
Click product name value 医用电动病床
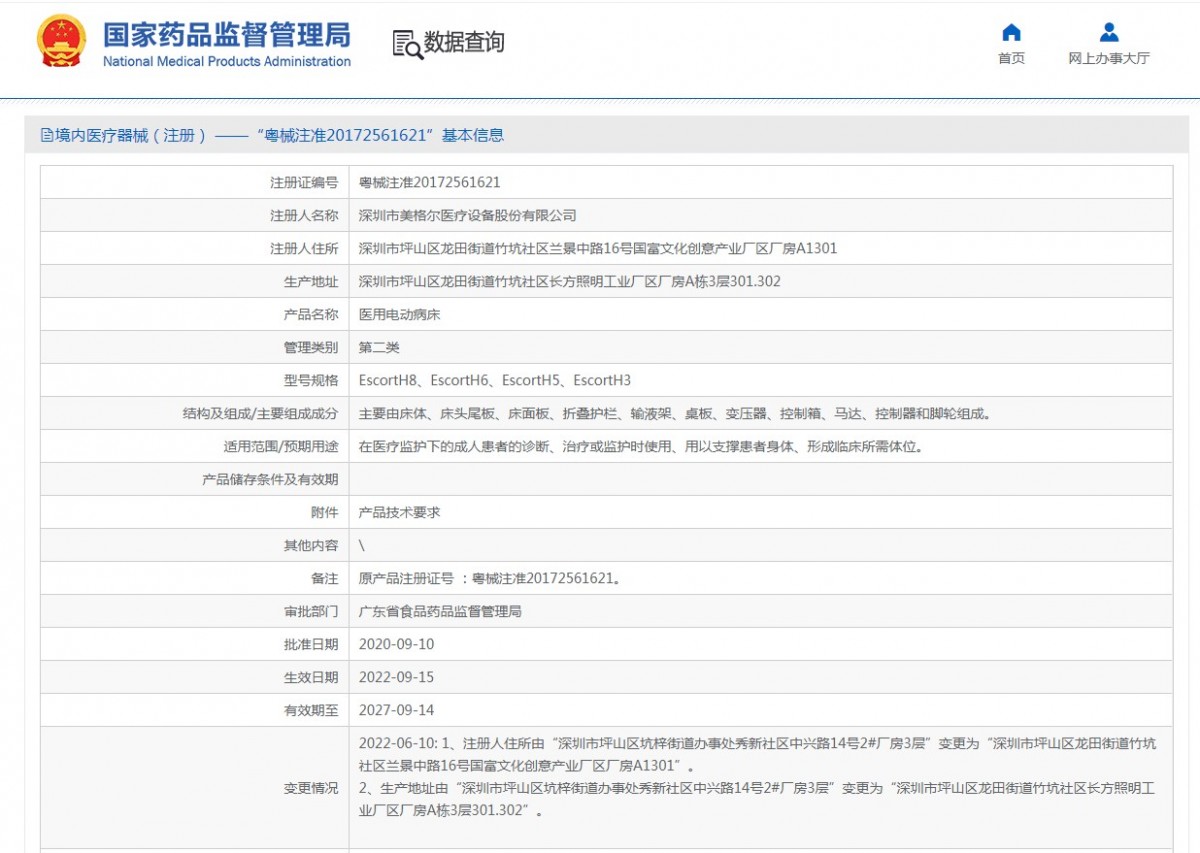tap(399, 314)
